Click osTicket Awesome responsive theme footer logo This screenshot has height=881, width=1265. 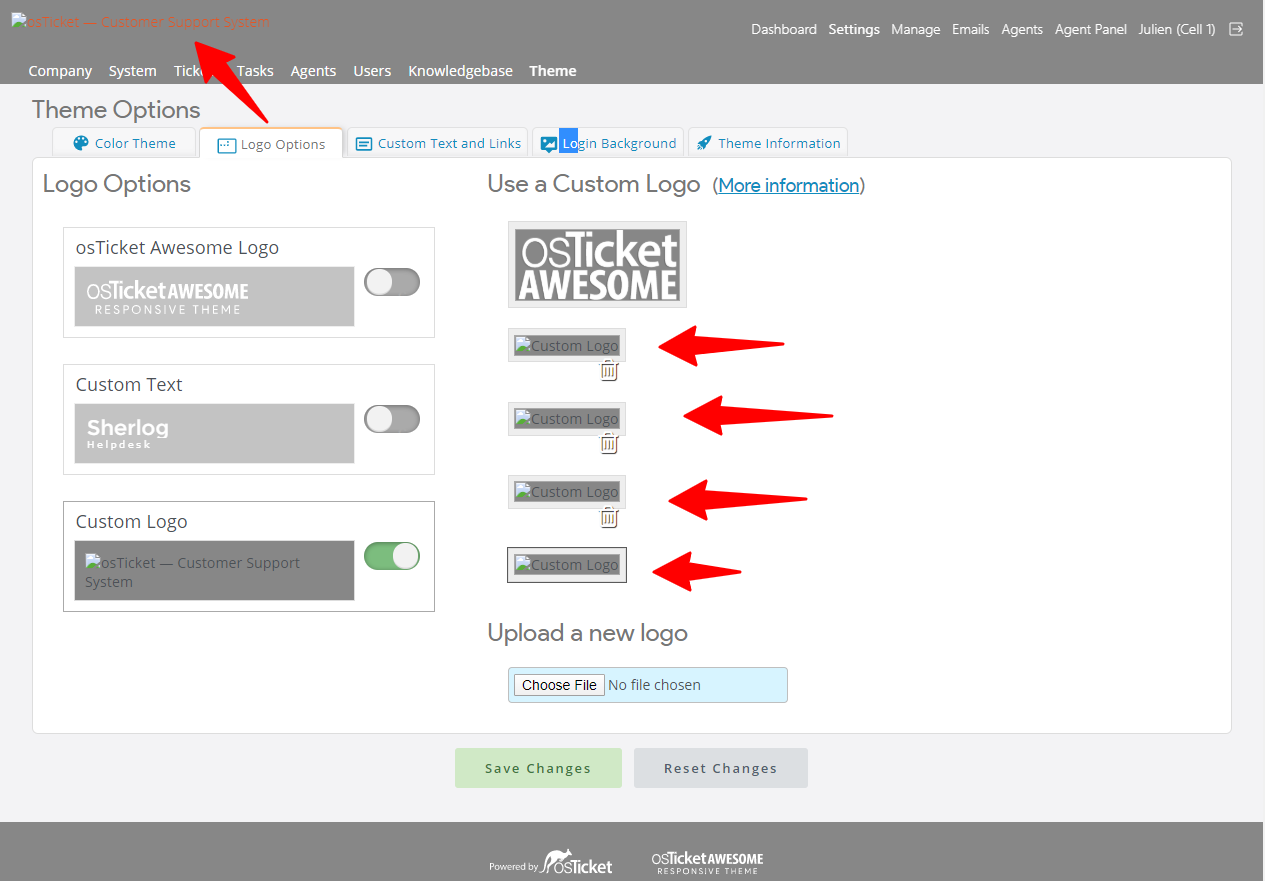(x=707, y=864)
